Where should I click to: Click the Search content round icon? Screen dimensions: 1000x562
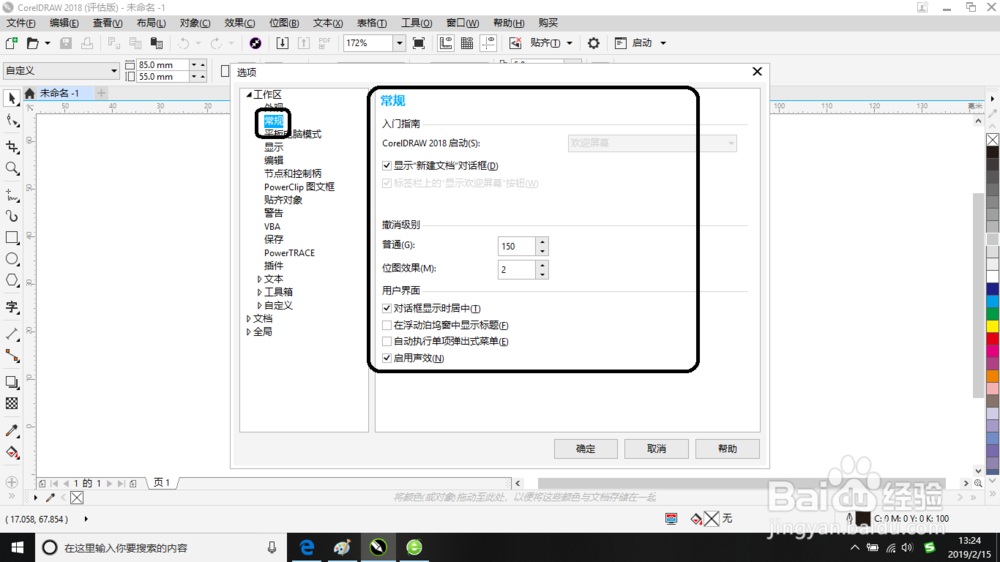click(255, 43)
